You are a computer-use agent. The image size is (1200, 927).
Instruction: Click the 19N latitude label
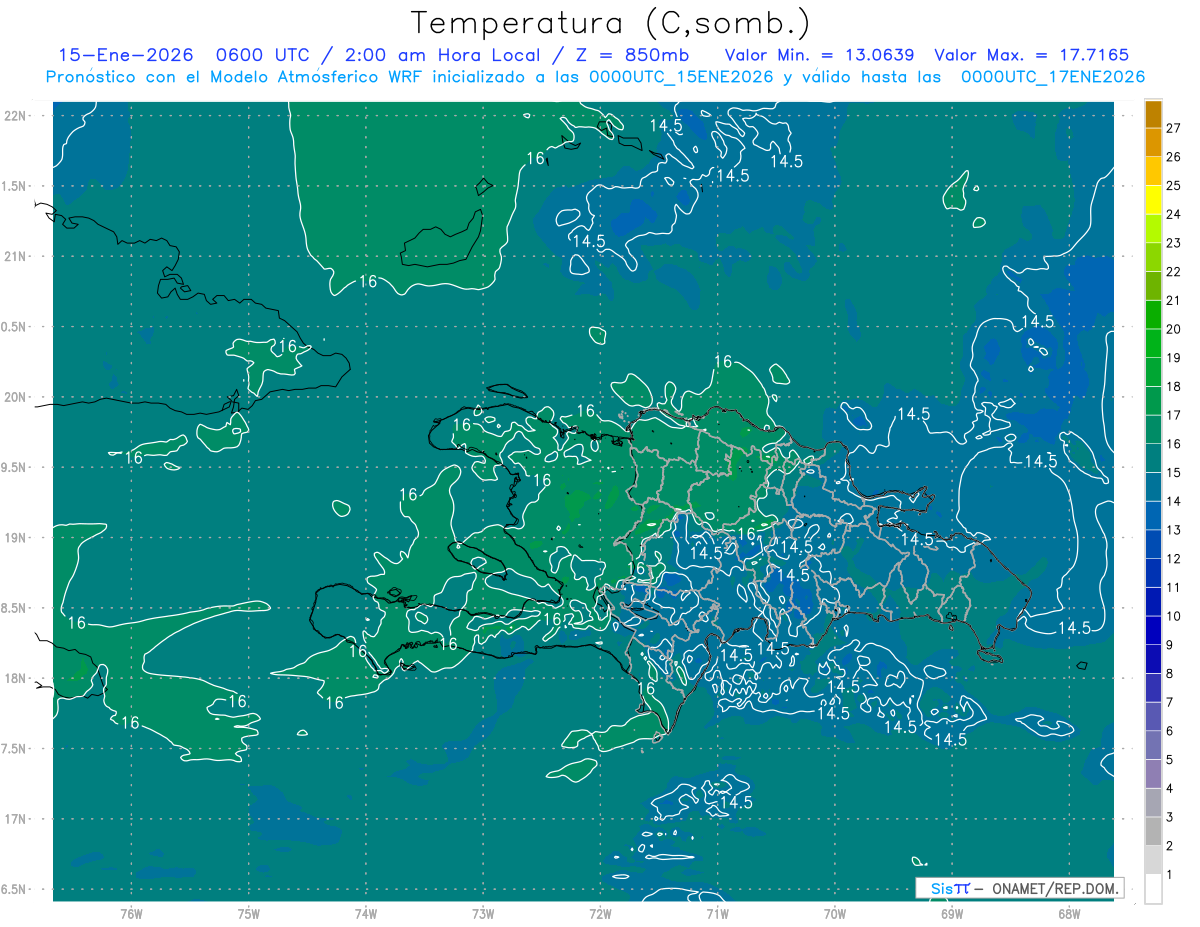[x=15, y=538]
